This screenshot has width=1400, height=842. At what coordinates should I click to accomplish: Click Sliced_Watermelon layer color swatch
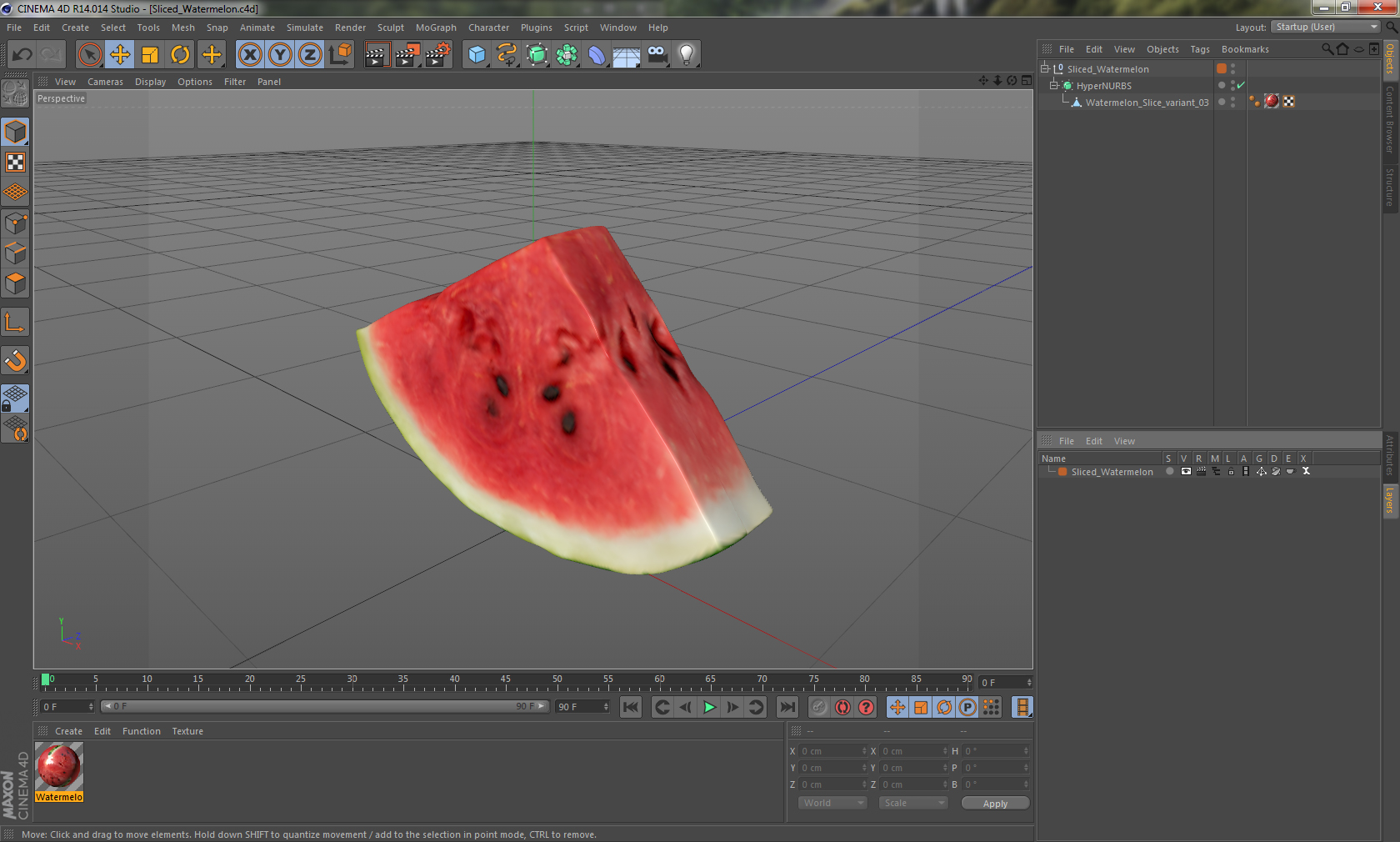1062,472
